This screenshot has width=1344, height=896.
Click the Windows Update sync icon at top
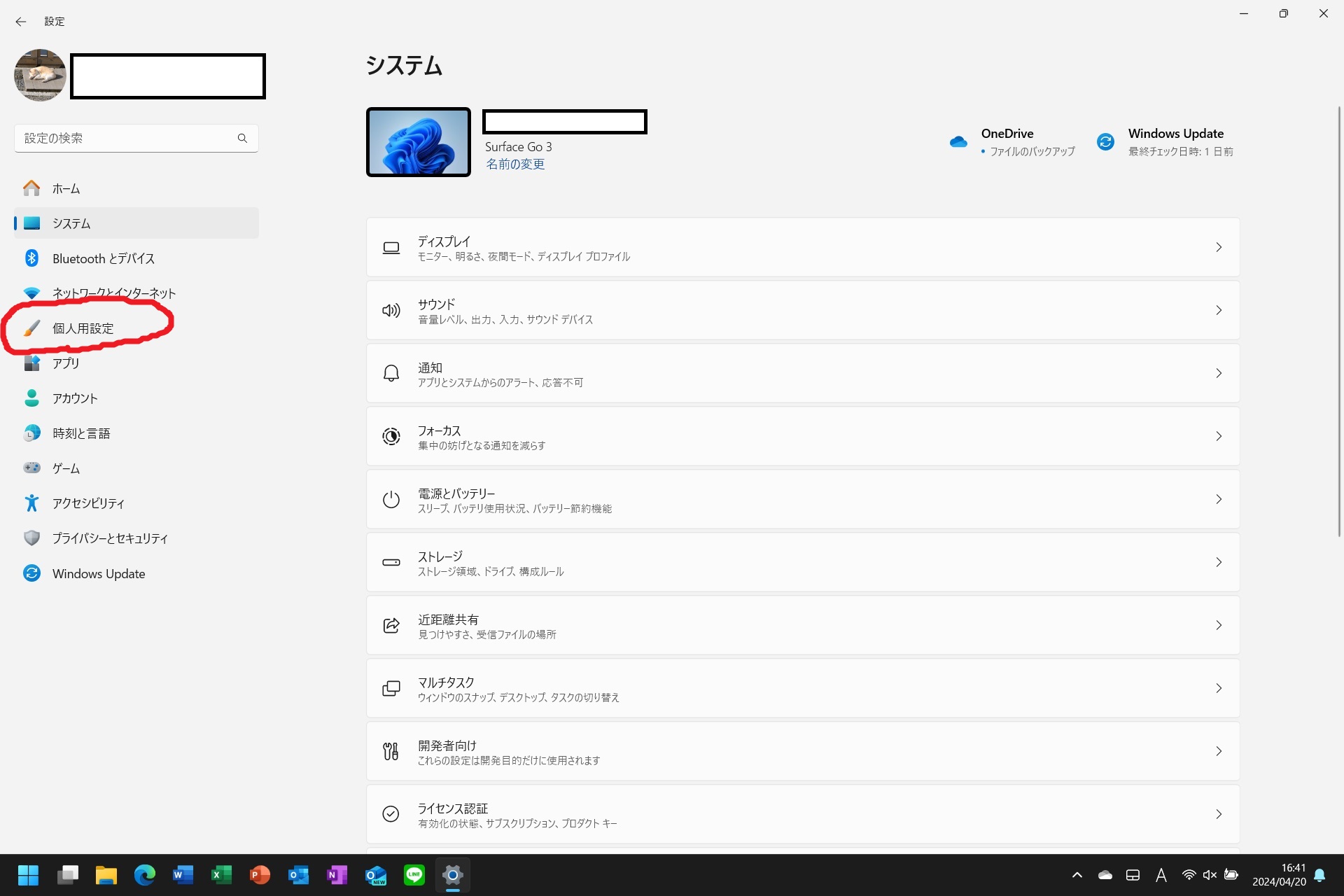pyautogui.click(x=1105, y=142)
